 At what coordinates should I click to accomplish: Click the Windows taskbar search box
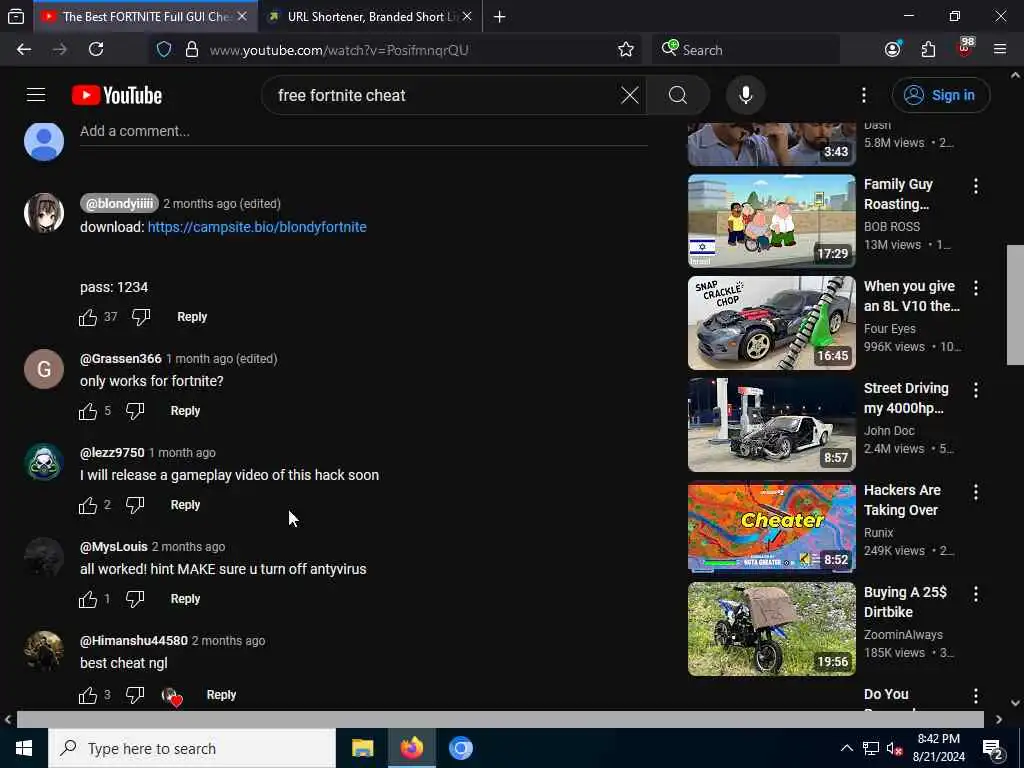tap(192, 748)
